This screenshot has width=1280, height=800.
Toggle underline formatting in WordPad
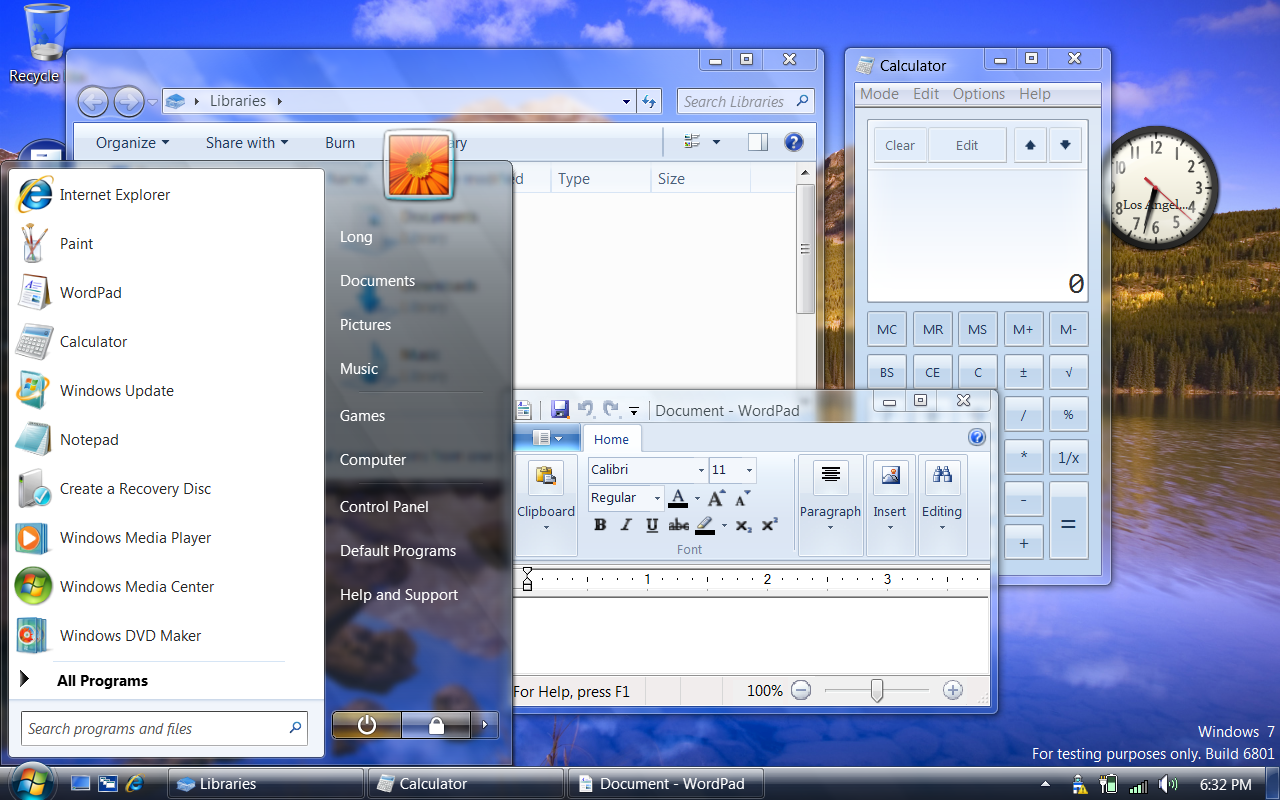pos(651,525)
